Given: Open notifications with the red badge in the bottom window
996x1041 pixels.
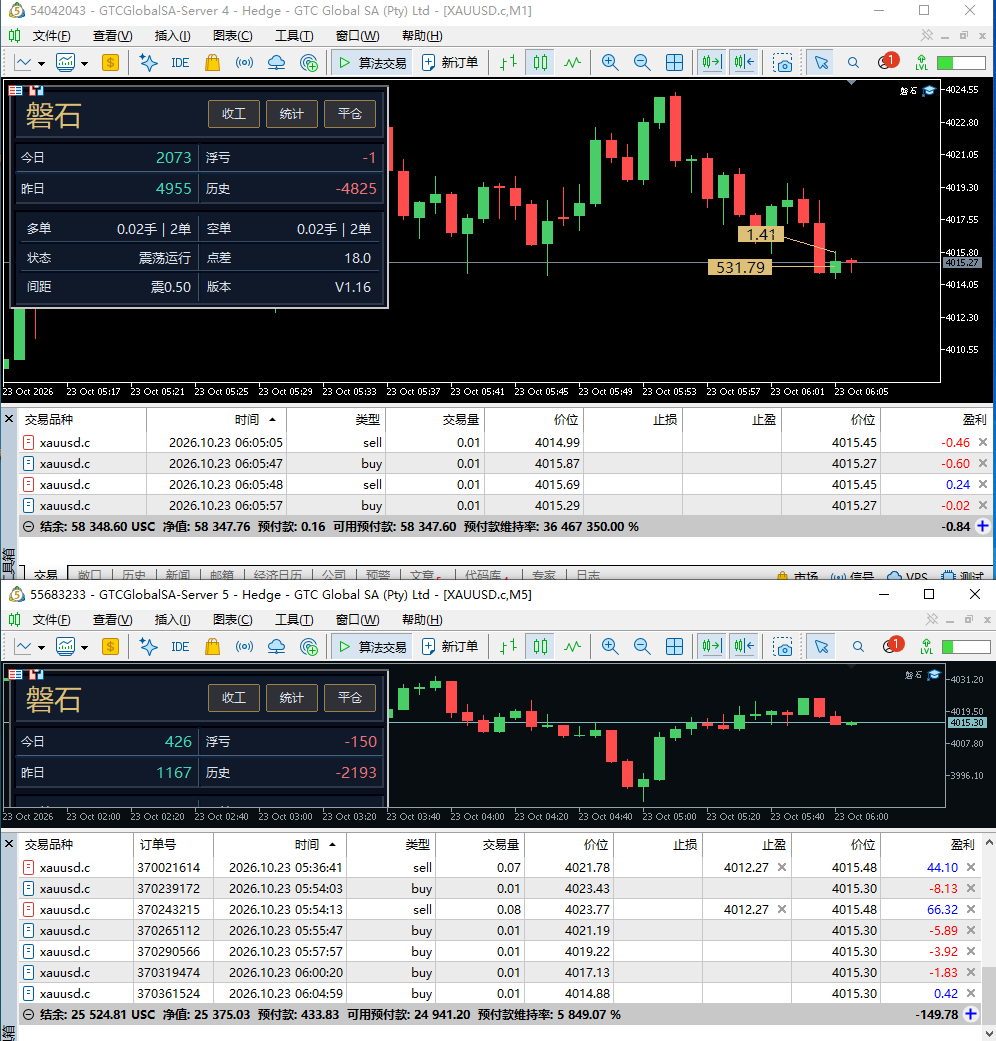Looking at the screenshot, I should (892, 645).
